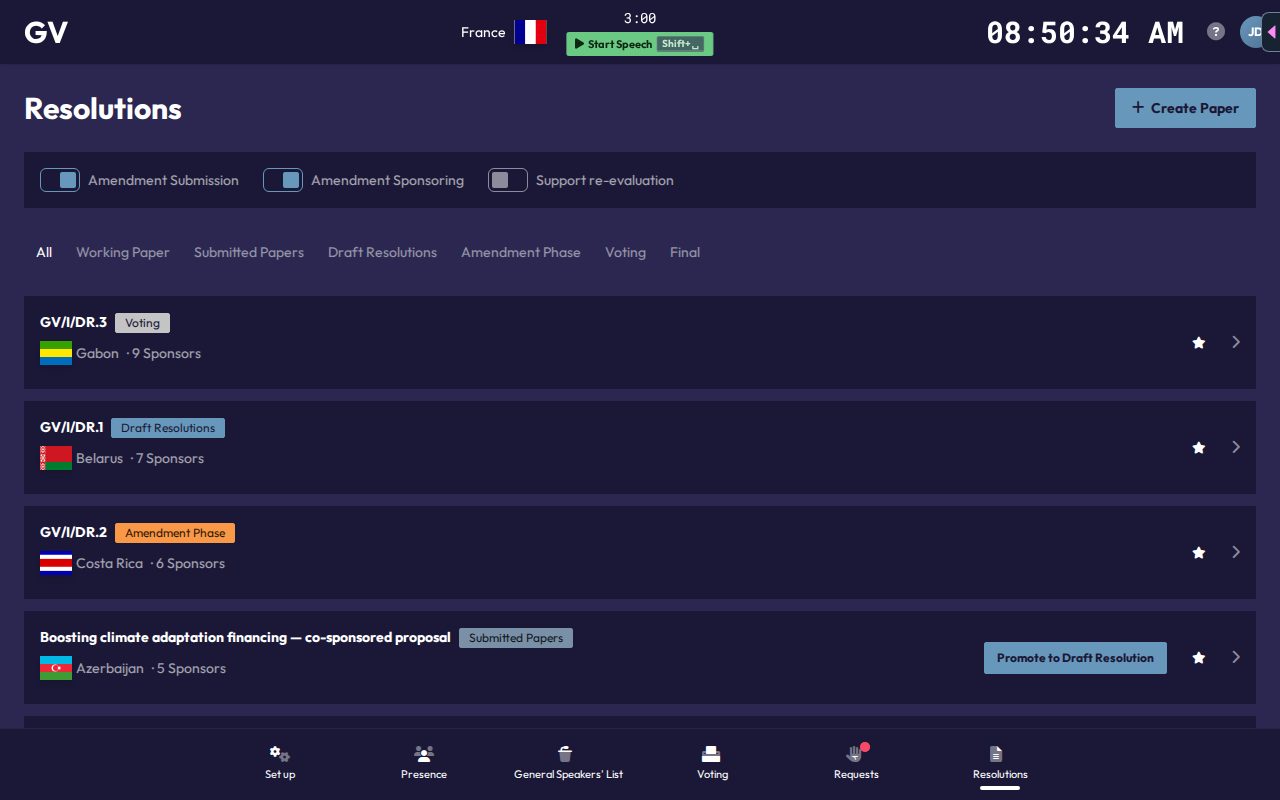Select the All filter tab
The width and height of the screenshot is (1280, 800).
pos(44,252)
